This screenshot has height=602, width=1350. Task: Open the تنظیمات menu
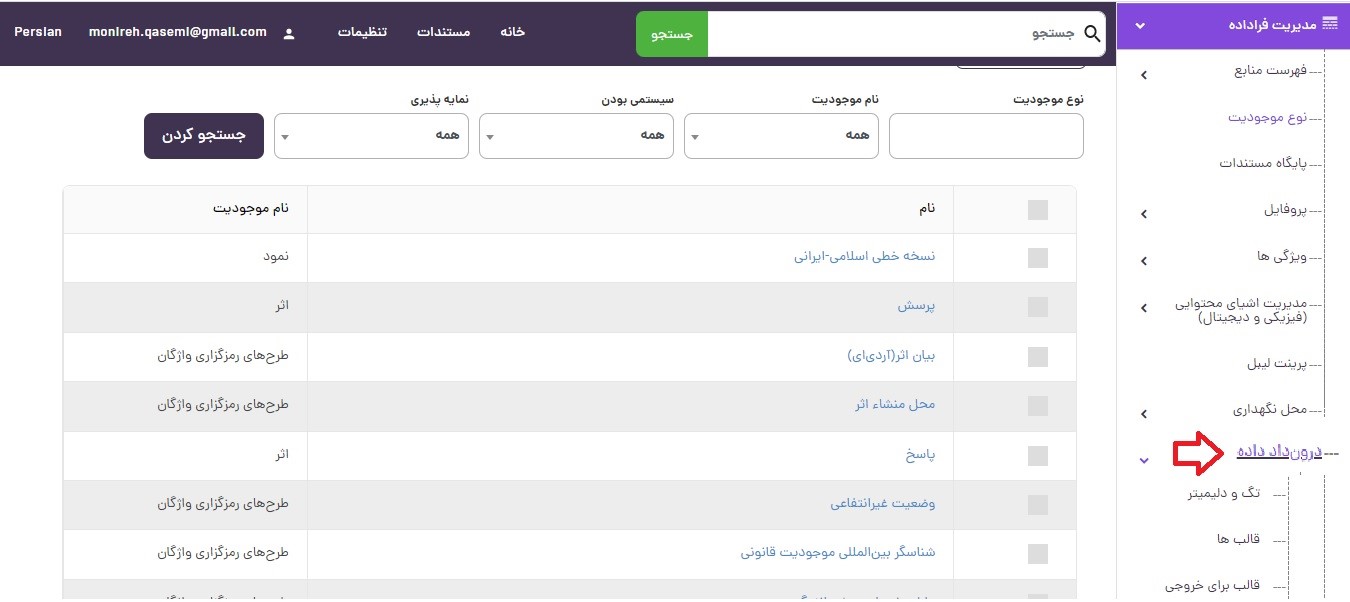362,32
